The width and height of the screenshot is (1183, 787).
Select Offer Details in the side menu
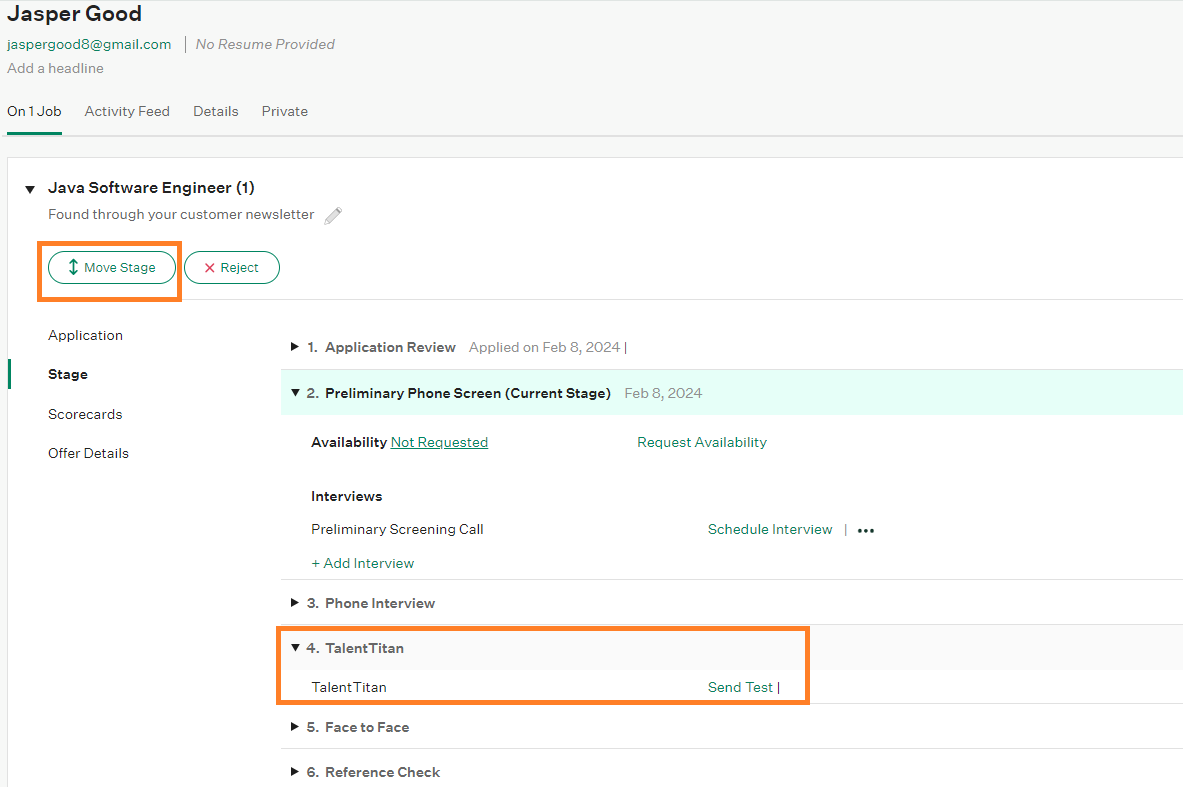pyautogui.click(x=88, y=453)
